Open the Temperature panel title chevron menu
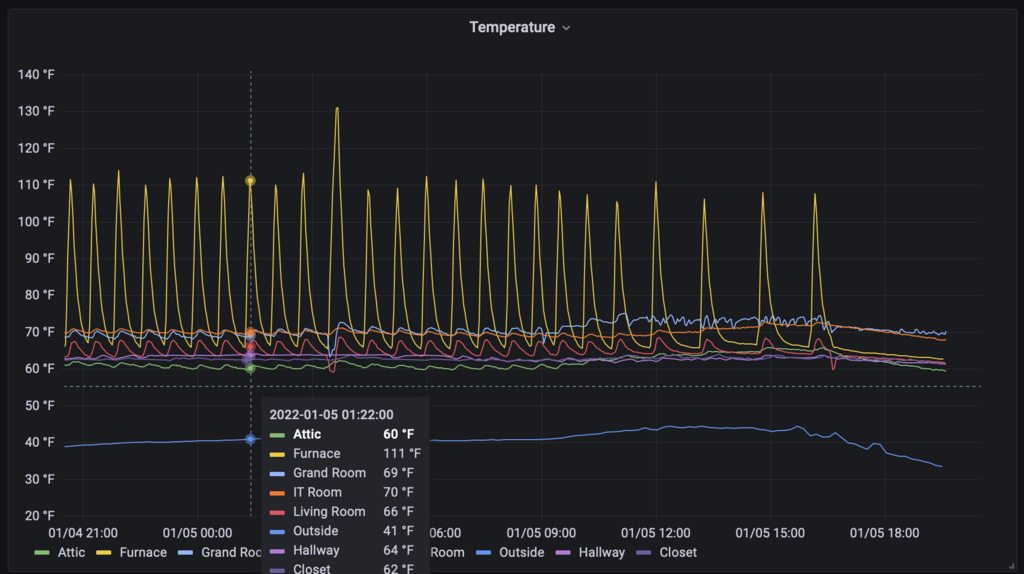This screenshot has width=1024, height=574. (566, 28)
